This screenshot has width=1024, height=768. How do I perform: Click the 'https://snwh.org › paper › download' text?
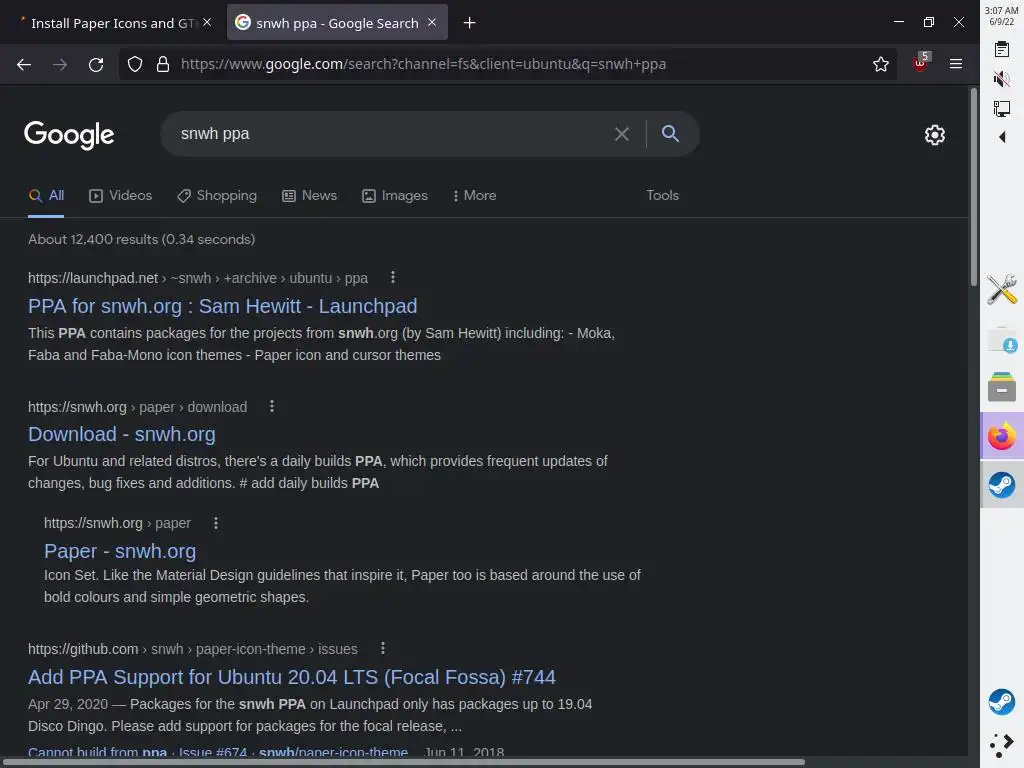point(138,407)
